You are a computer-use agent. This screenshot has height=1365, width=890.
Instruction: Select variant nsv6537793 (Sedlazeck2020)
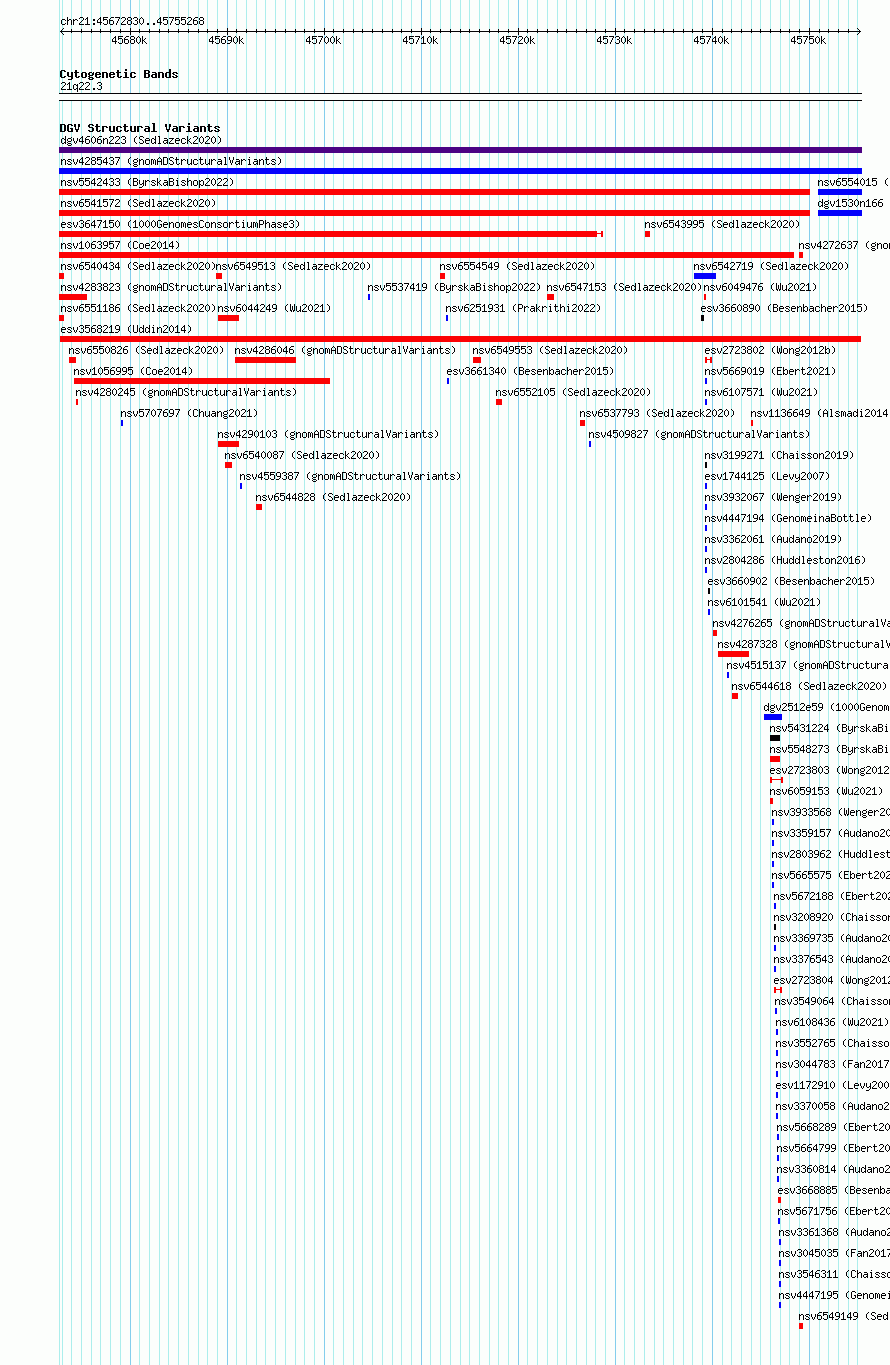click(657, 414)
